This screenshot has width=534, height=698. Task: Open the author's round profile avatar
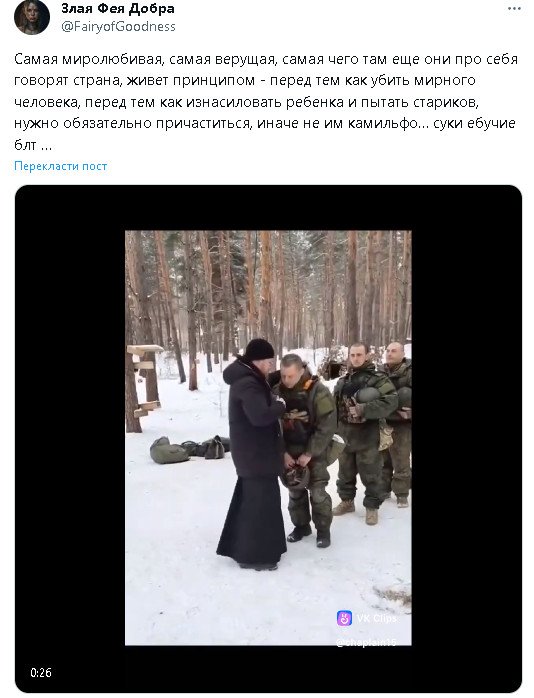[x=32, y=17]
